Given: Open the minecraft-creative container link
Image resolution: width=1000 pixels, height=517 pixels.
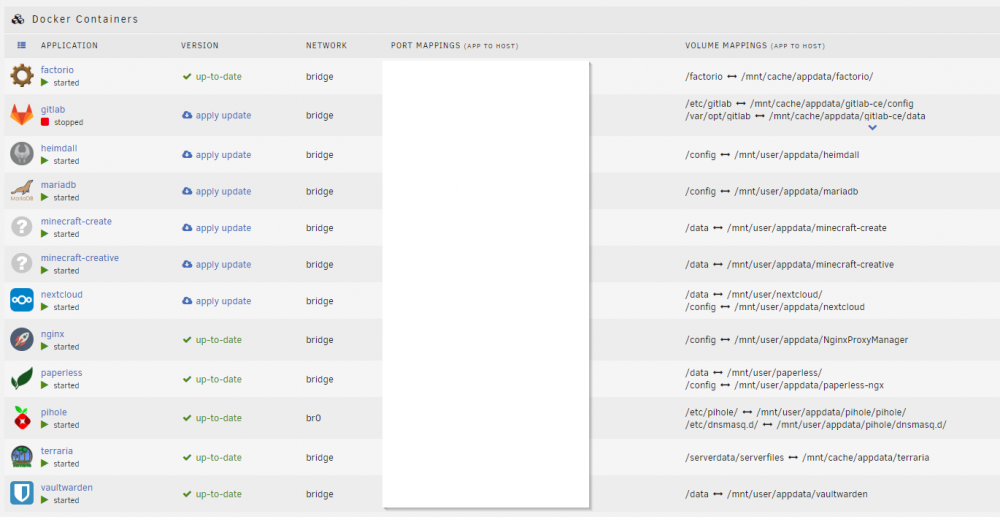Looking at the screenshot, I should pos(80,258).
